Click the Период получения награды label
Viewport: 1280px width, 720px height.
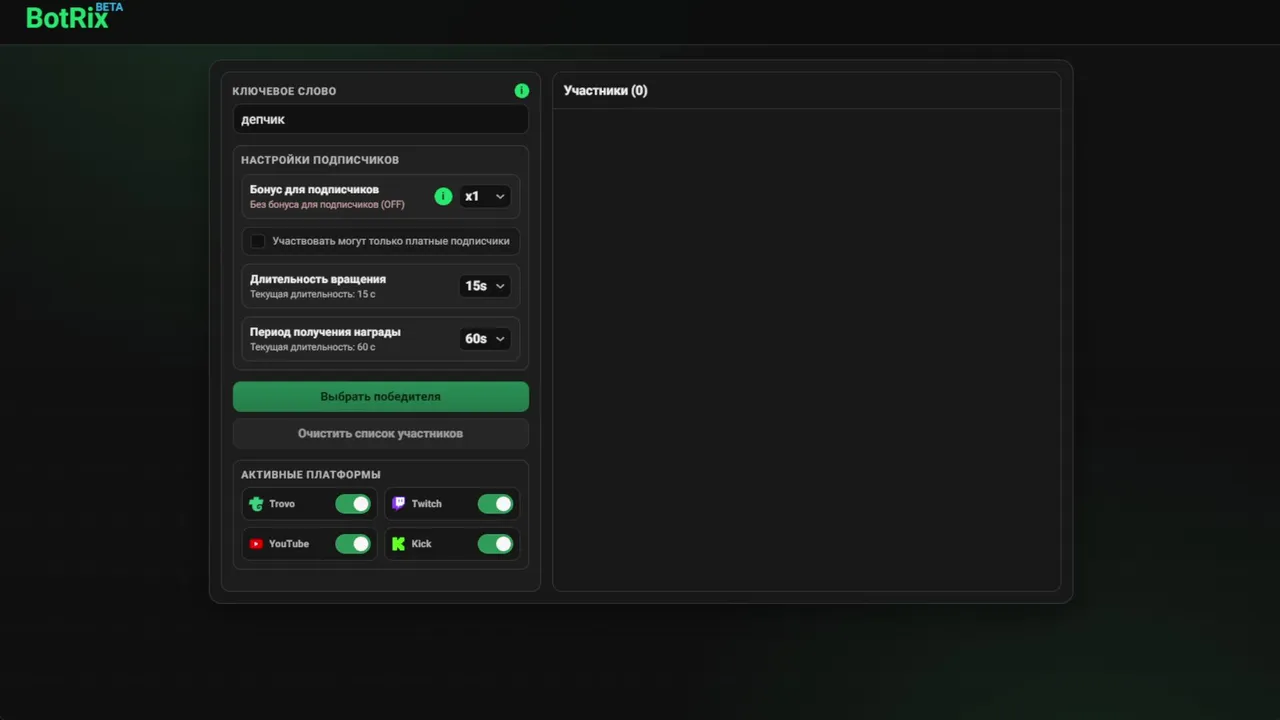325,332
